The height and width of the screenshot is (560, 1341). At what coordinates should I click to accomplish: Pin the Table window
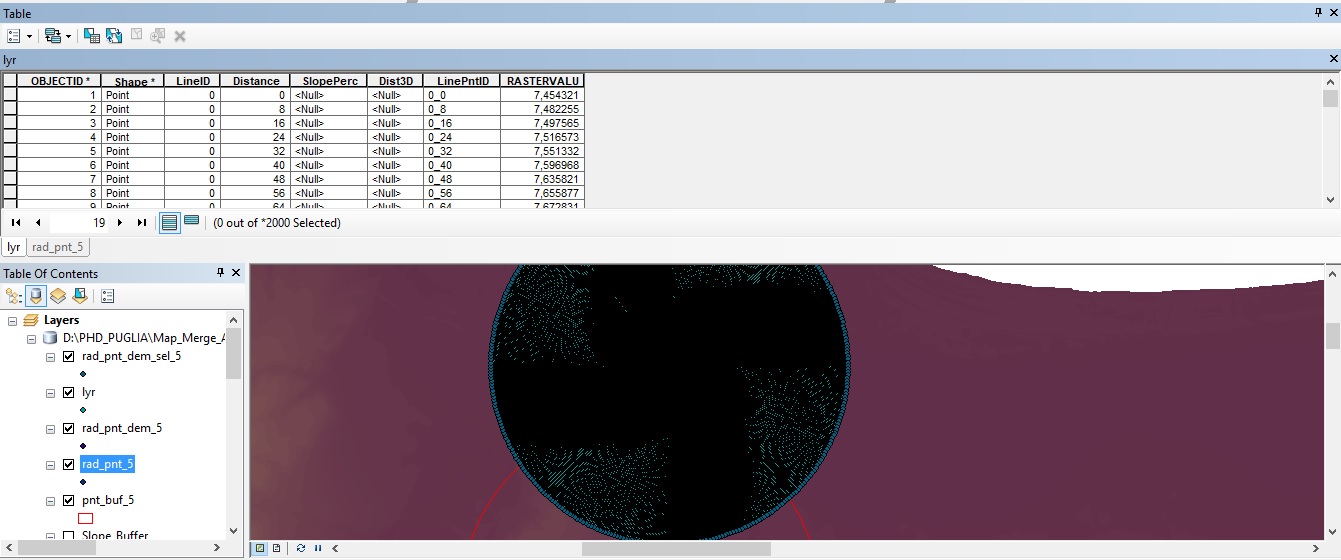pos(1318,13)
